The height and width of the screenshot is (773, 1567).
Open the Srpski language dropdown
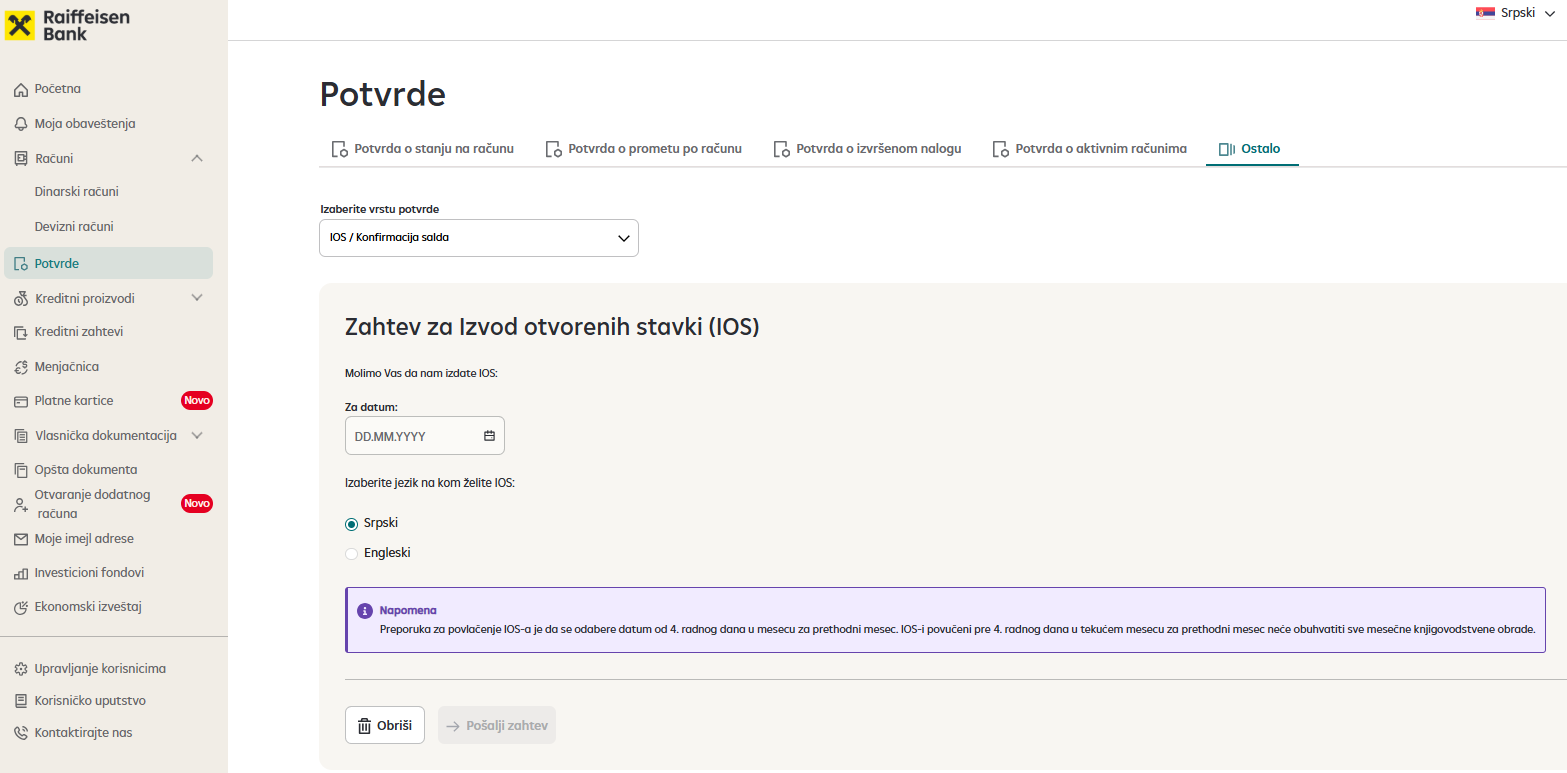click(x=1516, y=13)
